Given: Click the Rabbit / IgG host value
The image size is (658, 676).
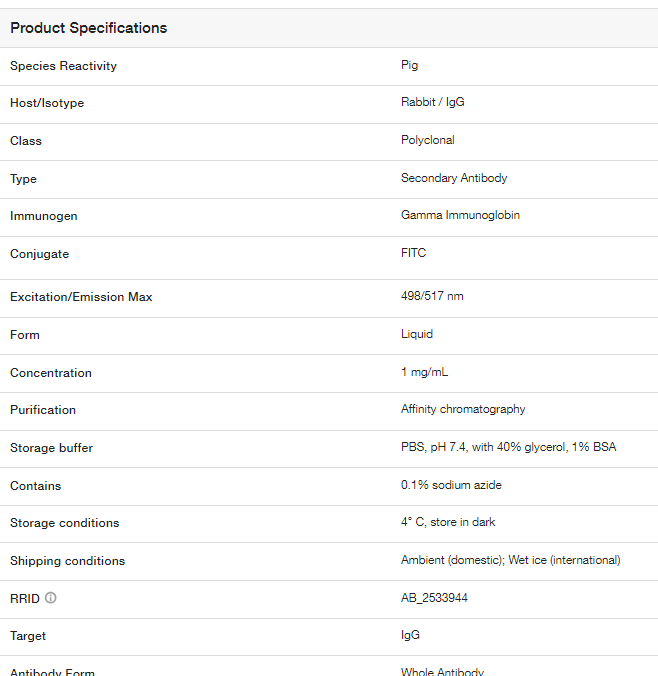Looking at the screenshot, I should click(x=432, y=102).
